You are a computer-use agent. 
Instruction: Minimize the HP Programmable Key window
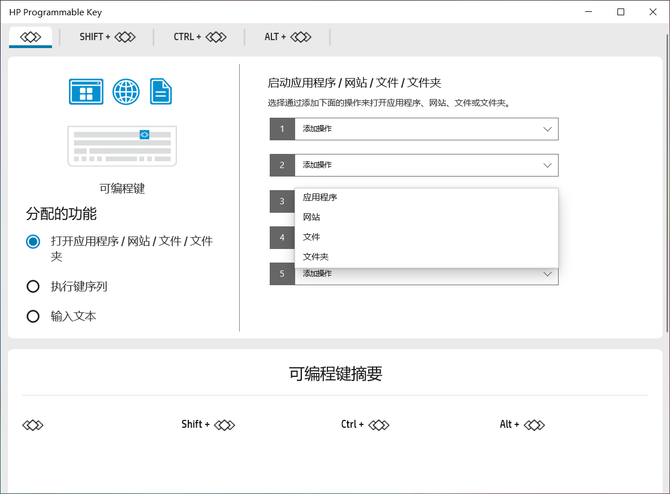589,12
